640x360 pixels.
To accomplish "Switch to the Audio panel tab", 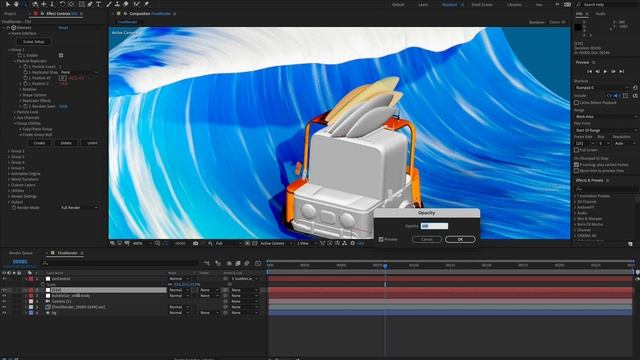I will tap(600, 14).
